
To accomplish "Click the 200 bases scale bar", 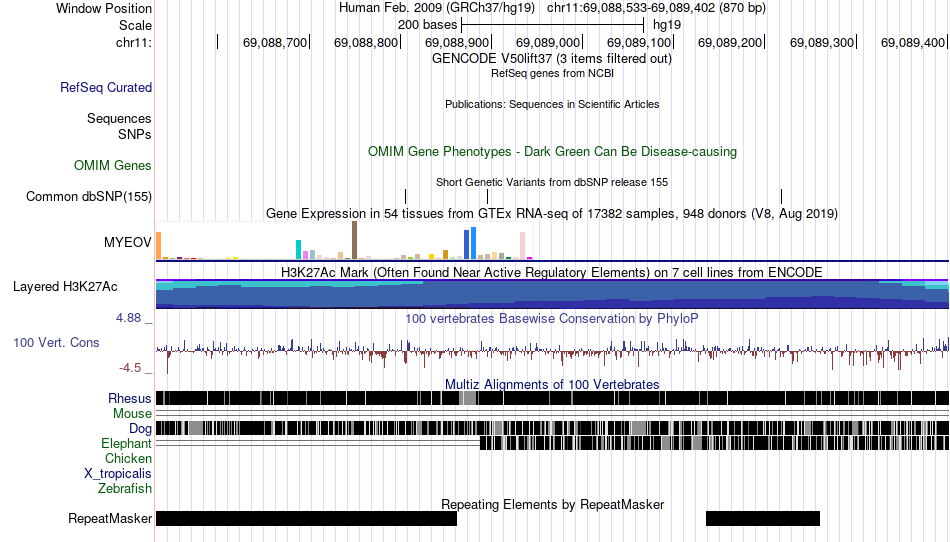I will click(552, 25).
